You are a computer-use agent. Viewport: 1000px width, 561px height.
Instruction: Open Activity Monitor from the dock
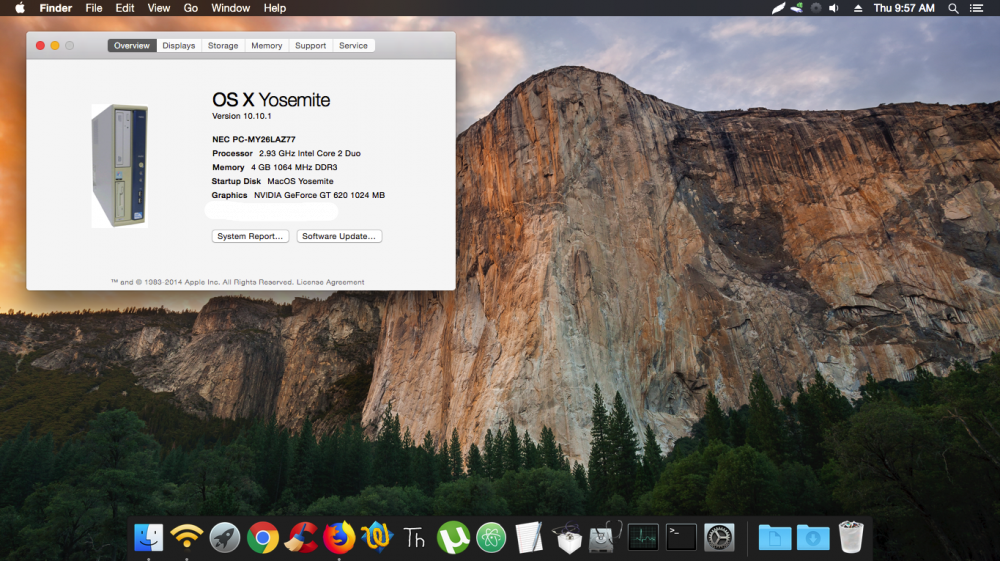(x=643, y=537)
